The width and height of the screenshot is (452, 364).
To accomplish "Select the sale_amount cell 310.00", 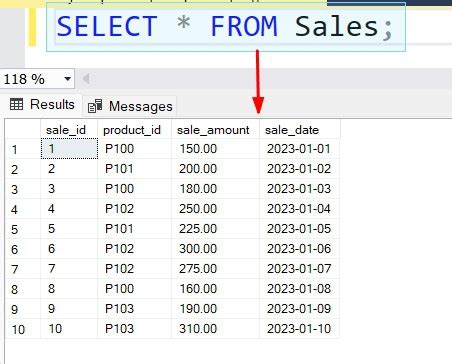I will (x=215, y=329).
